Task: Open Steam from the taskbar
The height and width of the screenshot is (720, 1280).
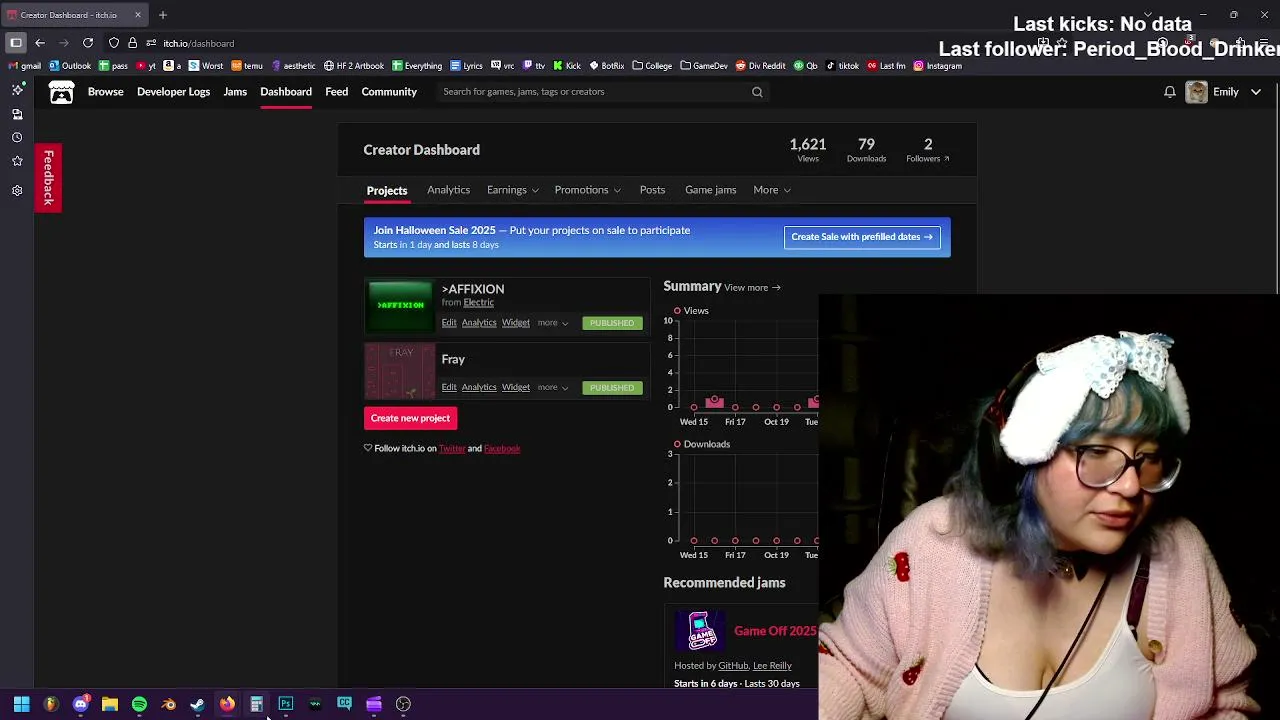Action: [x=198, y=704]
